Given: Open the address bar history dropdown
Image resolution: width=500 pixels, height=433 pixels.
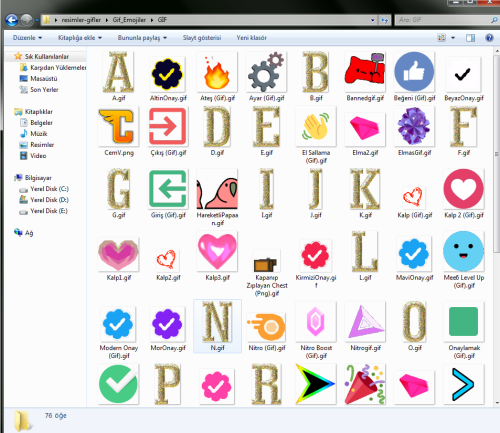Looking at the screenshot, I should click(x=373, y=20).
